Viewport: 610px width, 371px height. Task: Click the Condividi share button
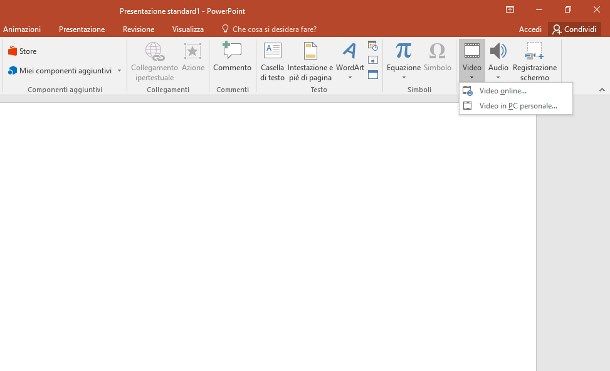click(x=575, y=29)
